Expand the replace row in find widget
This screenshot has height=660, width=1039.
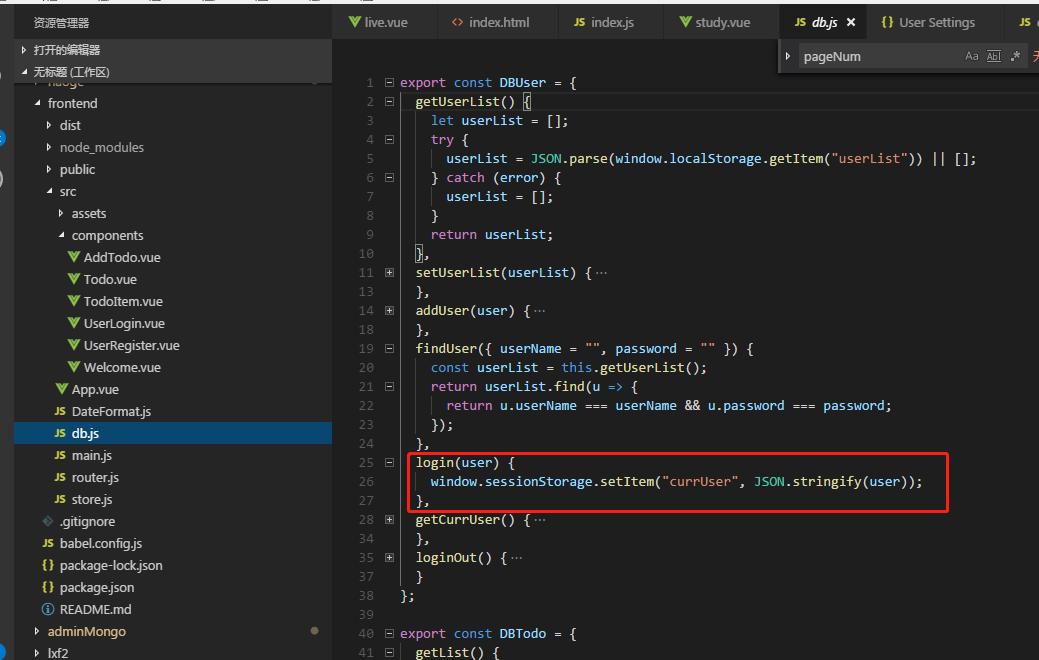point(789,57)
